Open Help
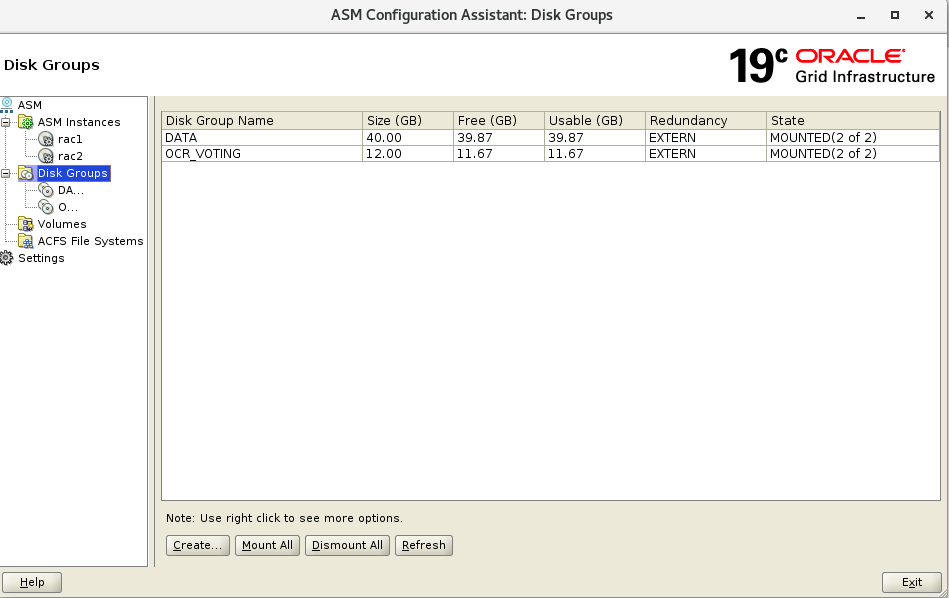Image resolution: width=949 pixels, height=598 pixels. pyautogui.click(x=31, y=582)
